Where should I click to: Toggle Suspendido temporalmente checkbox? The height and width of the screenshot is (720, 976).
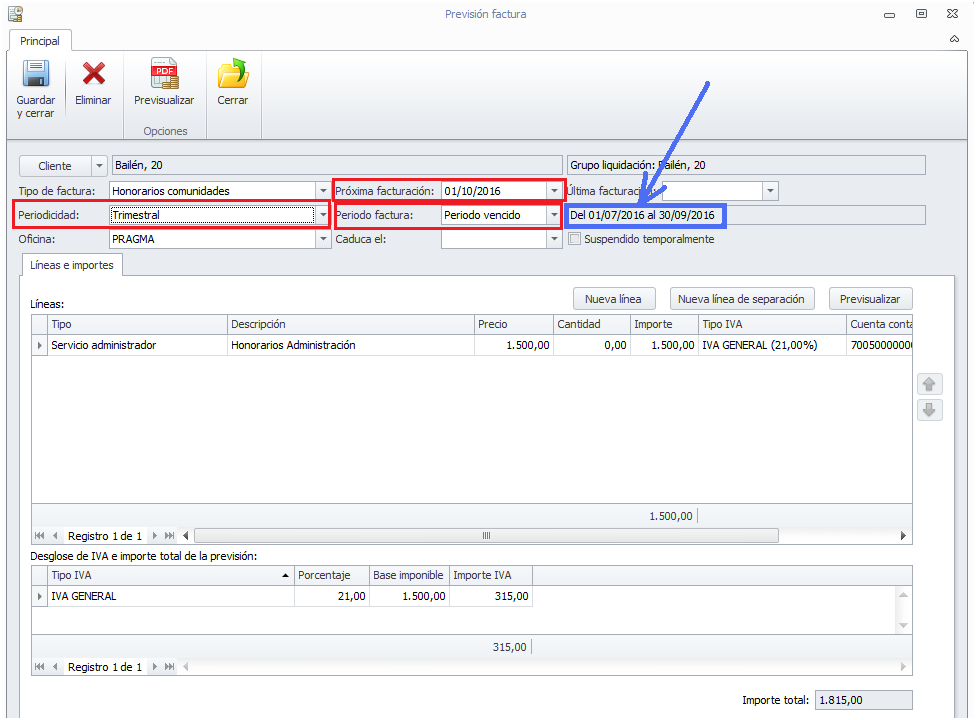click(575, 239)
